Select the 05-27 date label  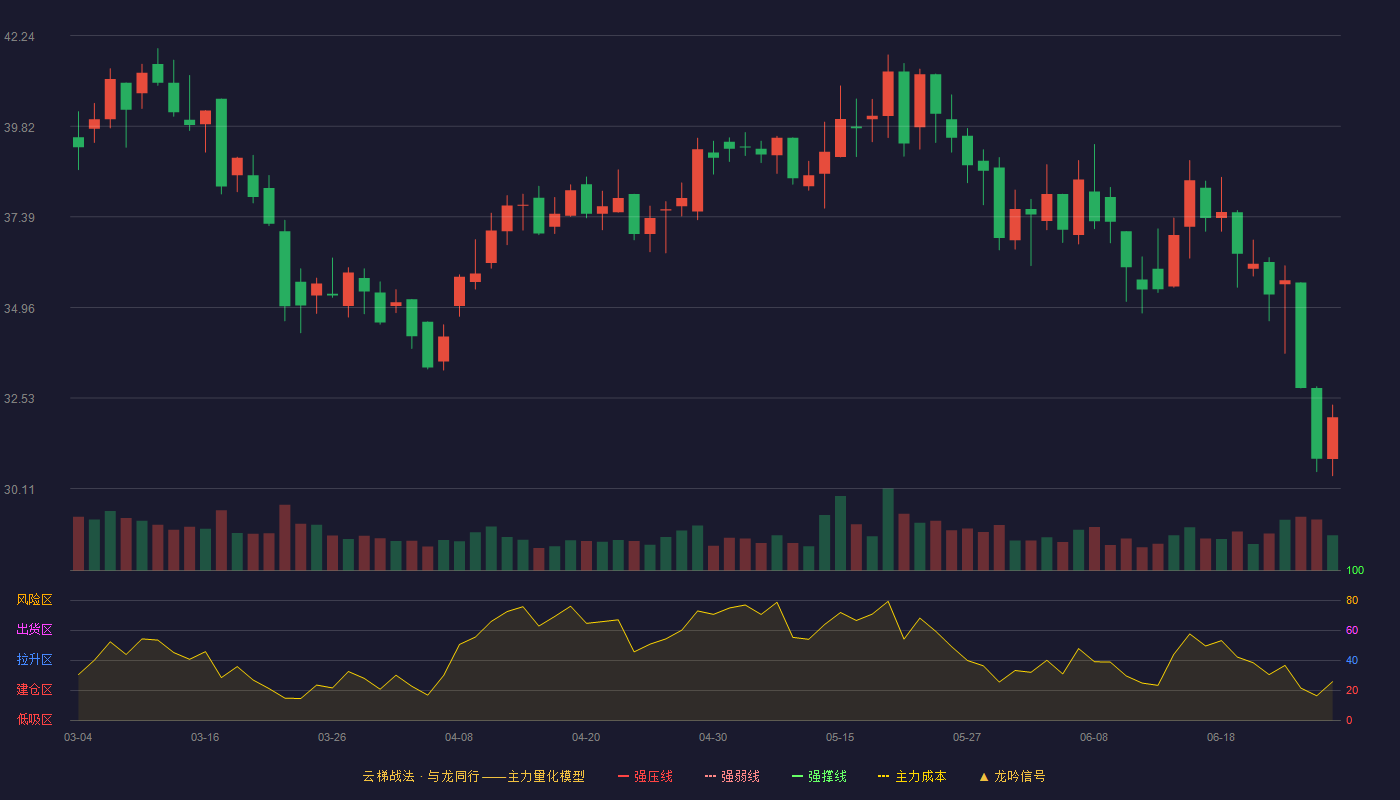click(x=967, y=737)
